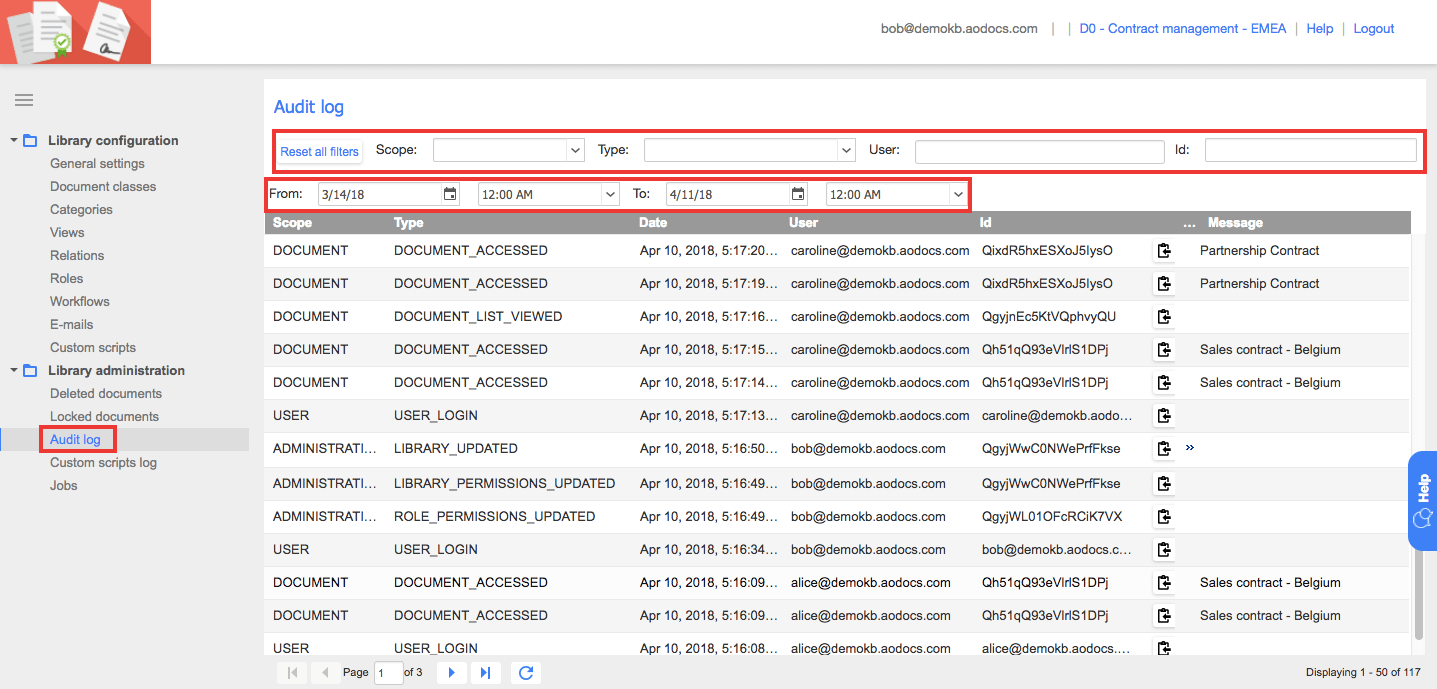Copy Id icon for LIBRARY_UPDATED row
Viewport: 1437px width, 689px height.
tap(1164, 449)
